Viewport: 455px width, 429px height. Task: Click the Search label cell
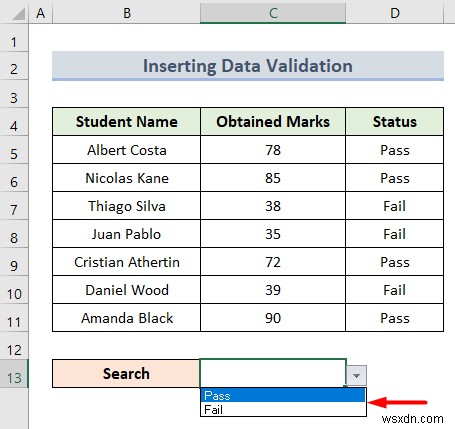[x=126, y=373]
